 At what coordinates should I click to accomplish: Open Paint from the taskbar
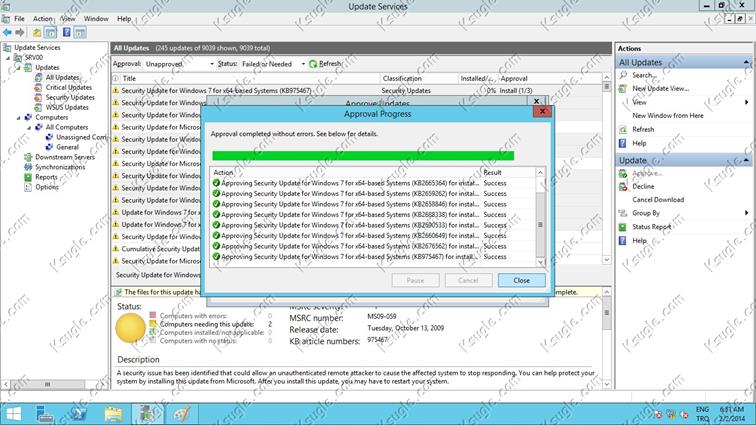(182, 414)
